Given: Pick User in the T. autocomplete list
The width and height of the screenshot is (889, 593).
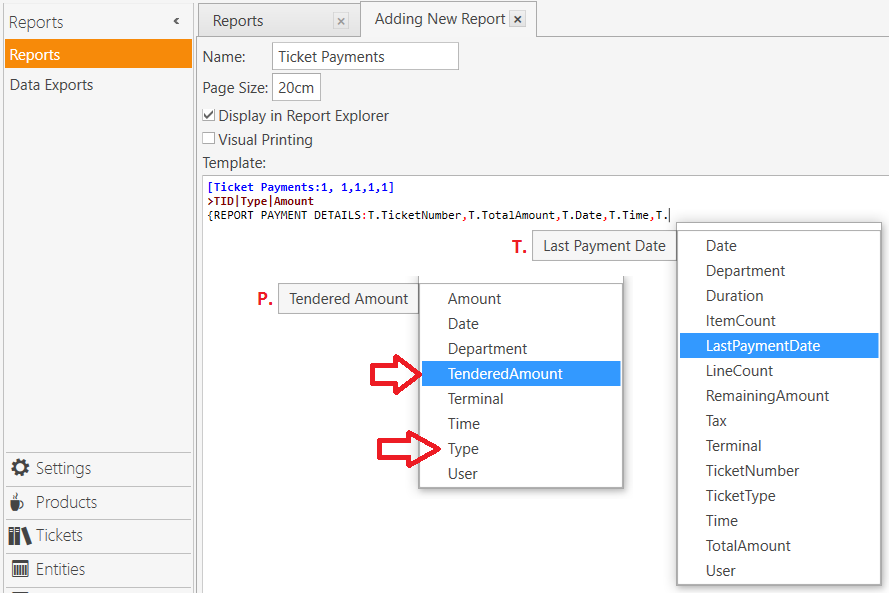Looking at the screenshot, I should click(779, 570).
